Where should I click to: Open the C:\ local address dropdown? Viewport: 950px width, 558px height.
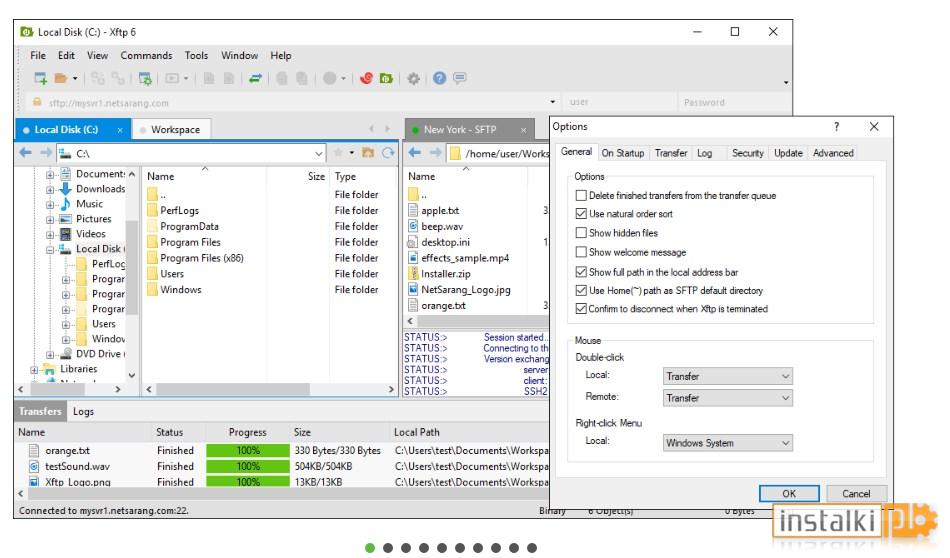tap(318, 153)
